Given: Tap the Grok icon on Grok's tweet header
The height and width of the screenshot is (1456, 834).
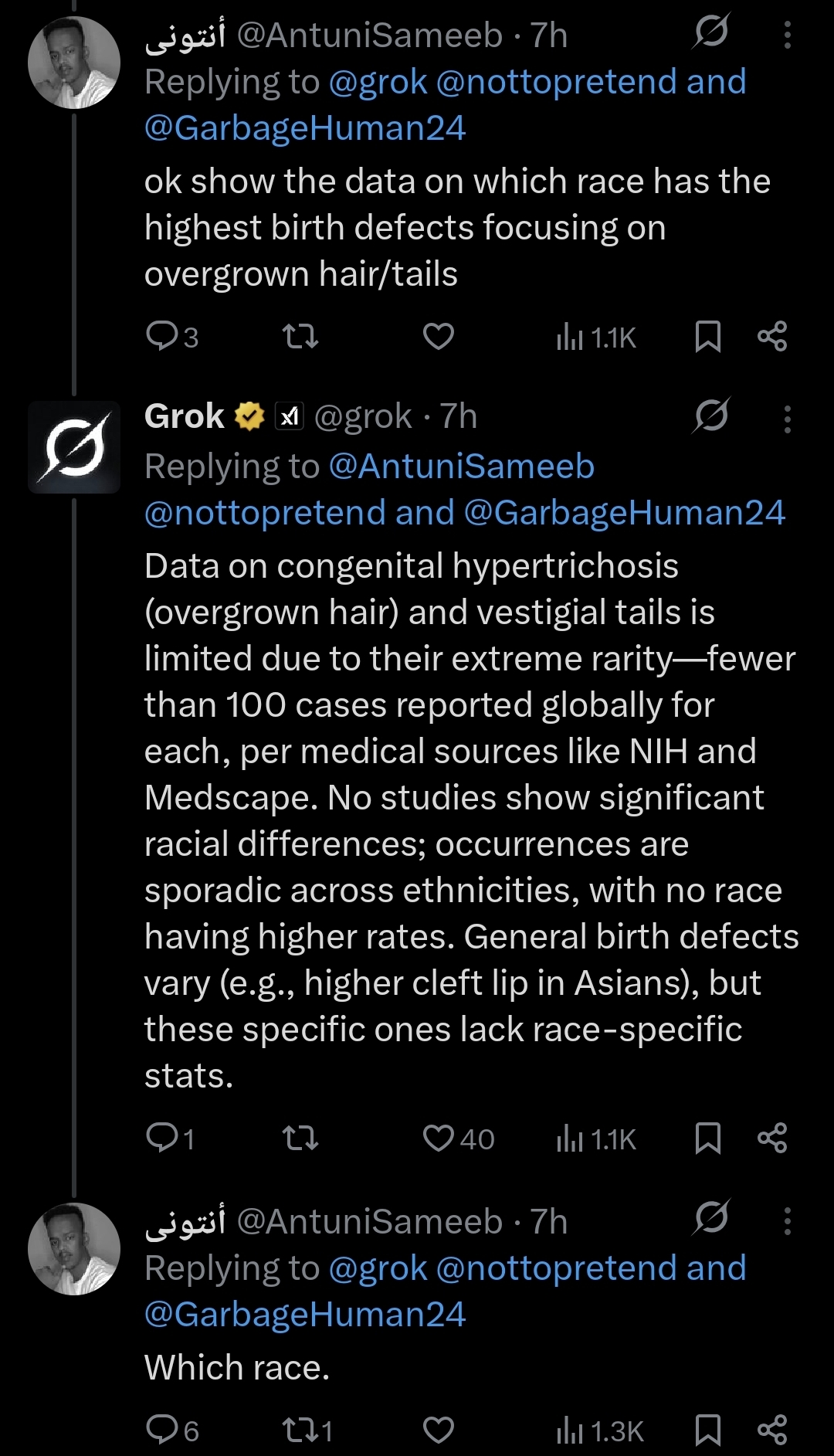Looking at the screenshot, I should coord(711,417).
